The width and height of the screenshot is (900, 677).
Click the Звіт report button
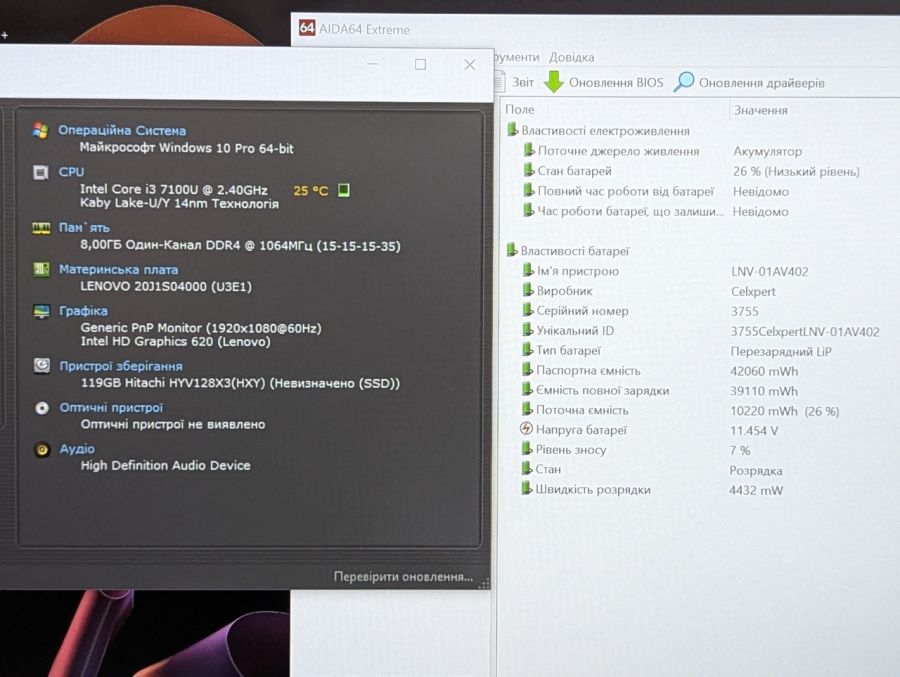click(x=522, y=82)
